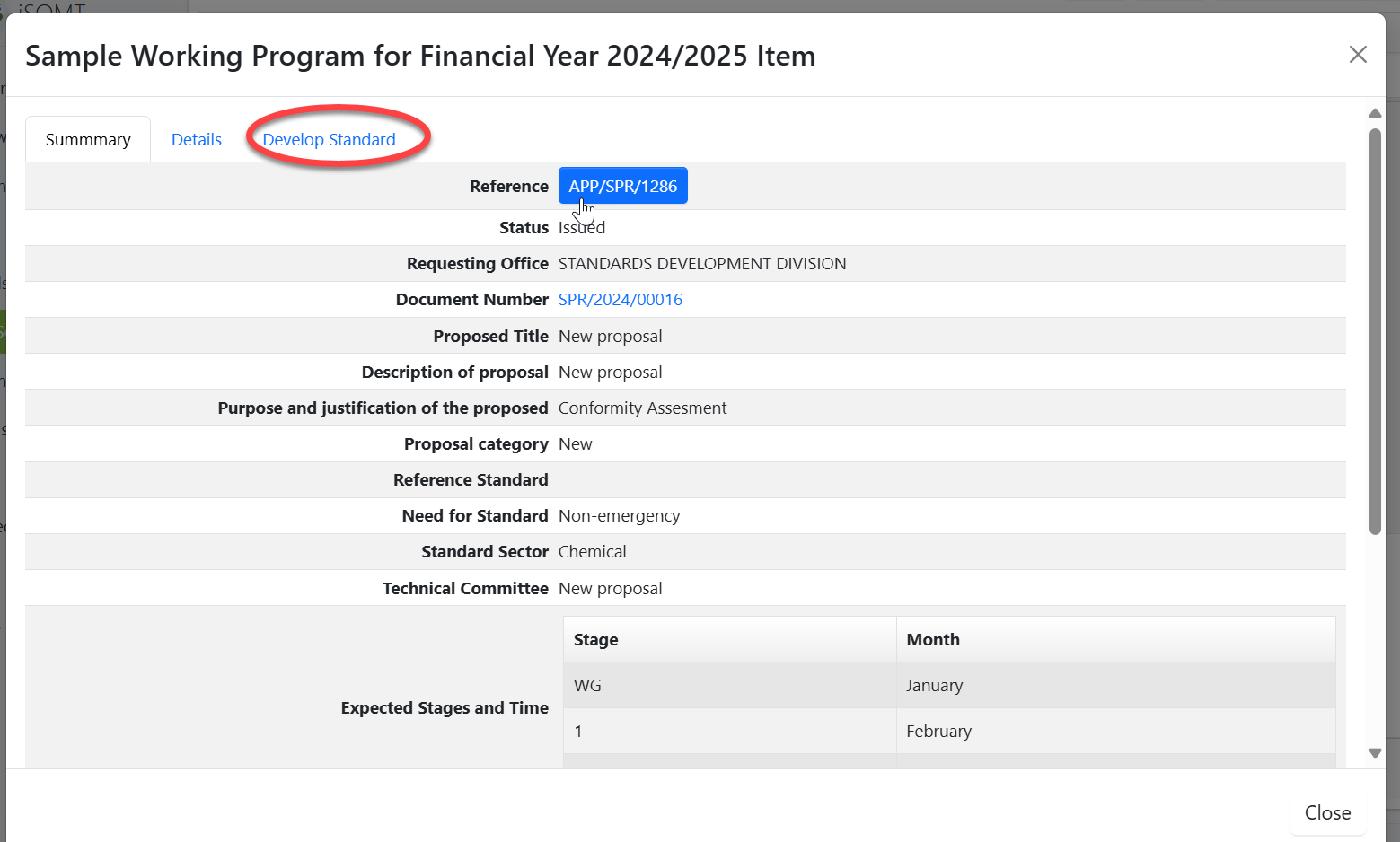Screen dimensions: 1400x842
Task: Select the WG stage cell
Action: [x=587, y=686]
